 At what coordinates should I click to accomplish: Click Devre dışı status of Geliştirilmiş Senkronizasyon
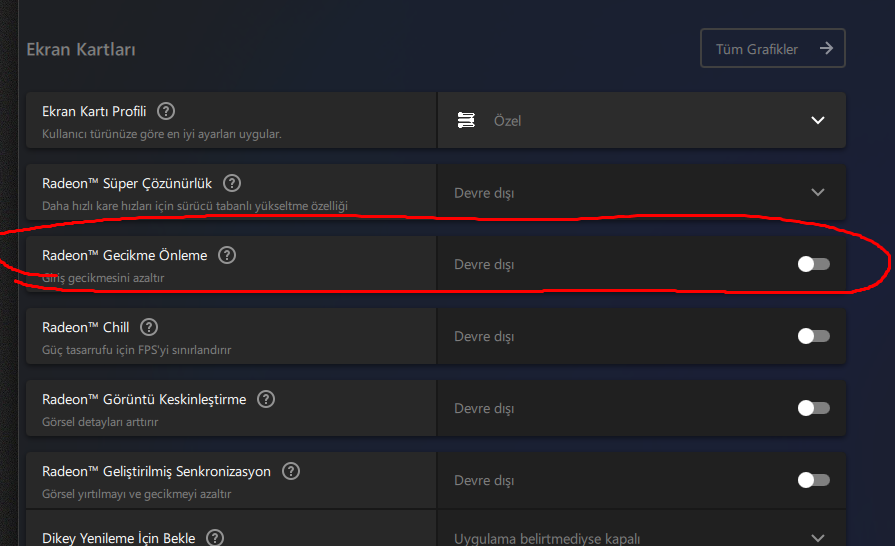[484, 480]
